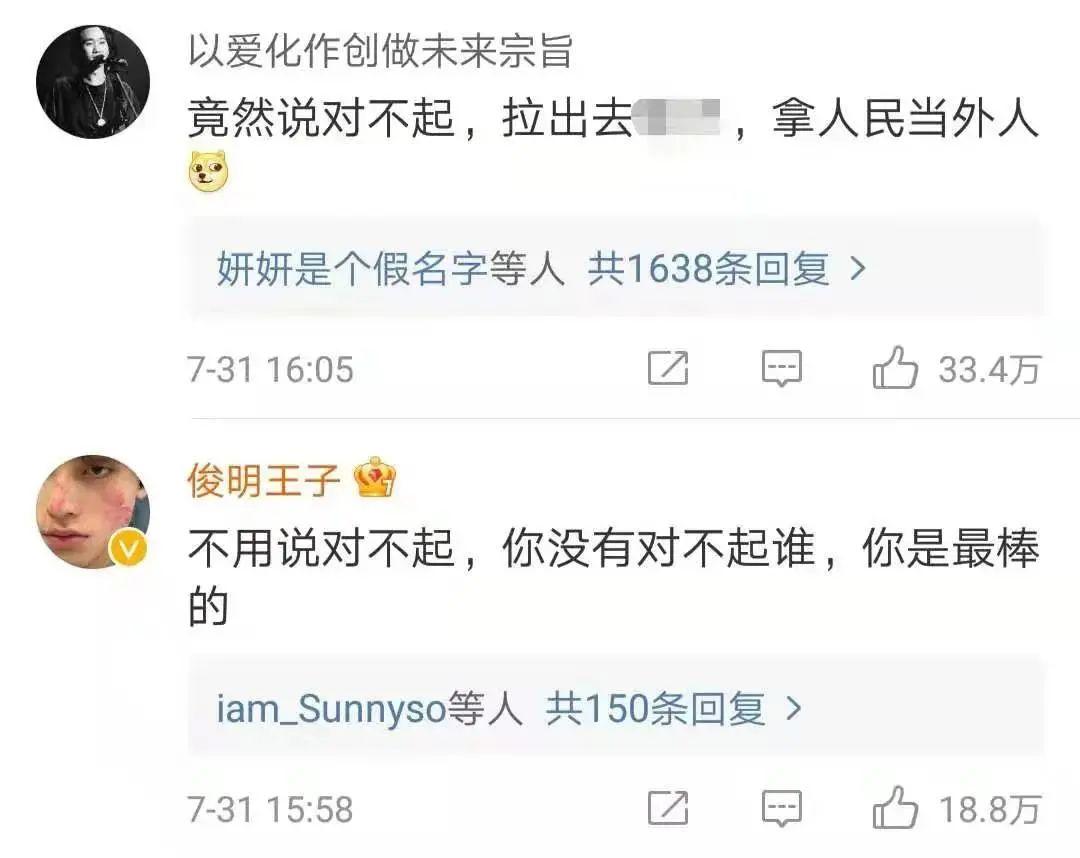
Task: Open the username 俊明王子
Action: click(263, 481)
